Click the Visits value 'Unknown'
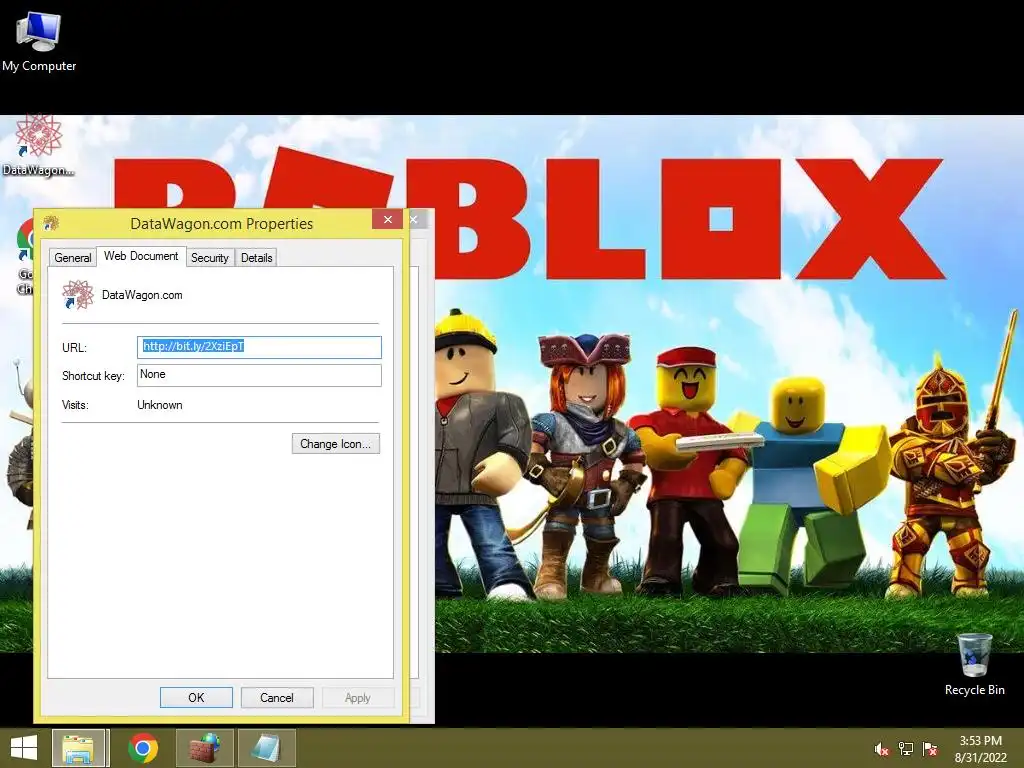Image resolution: width=1024 pixels, height=768 pixels. pyautogui.click(x=159, y=405)
